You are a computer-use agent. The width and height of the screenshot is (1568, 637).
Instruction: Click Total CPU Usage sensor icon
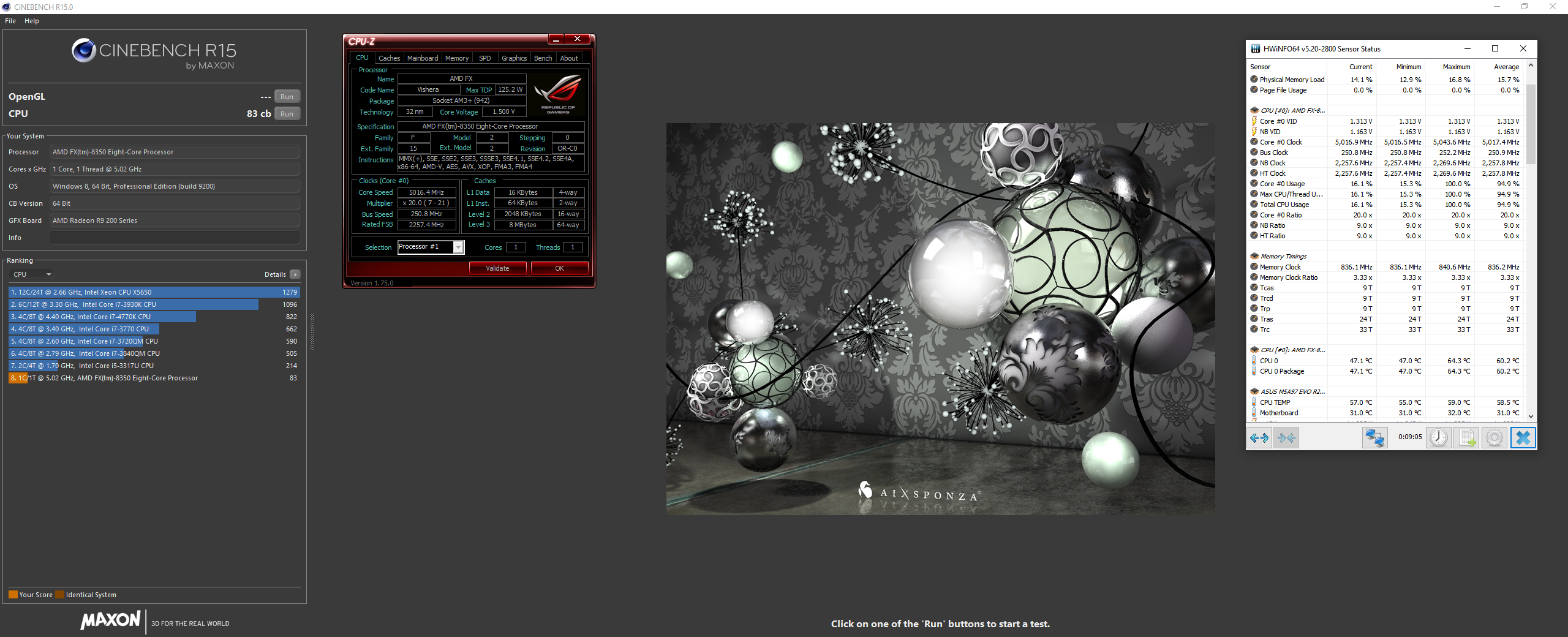(x=1254, y=205)
